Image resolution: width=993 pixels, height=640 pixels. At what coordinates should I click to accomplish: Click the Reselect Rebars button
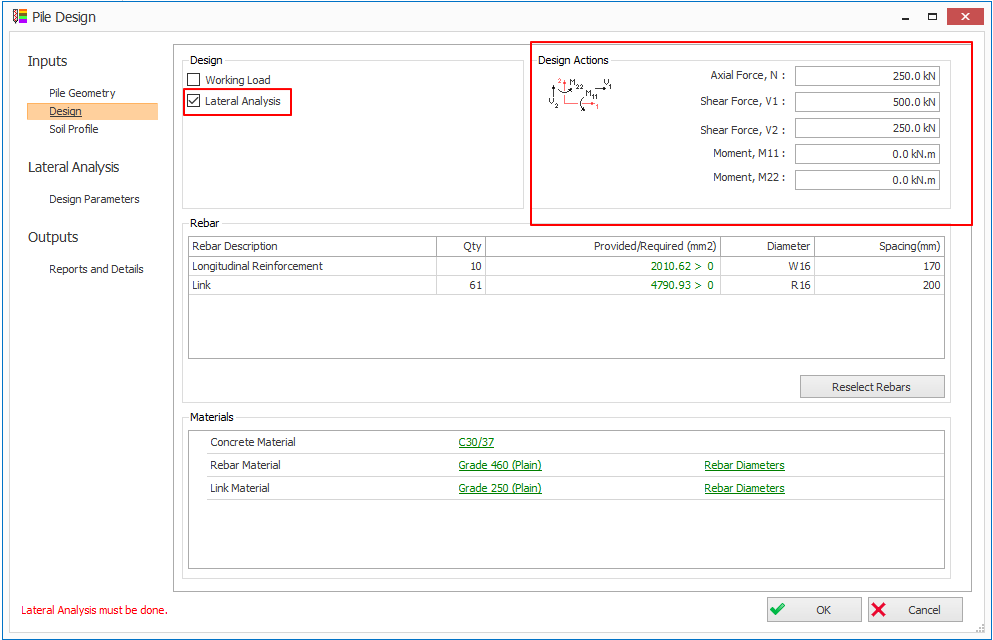[x=871, y=387]
